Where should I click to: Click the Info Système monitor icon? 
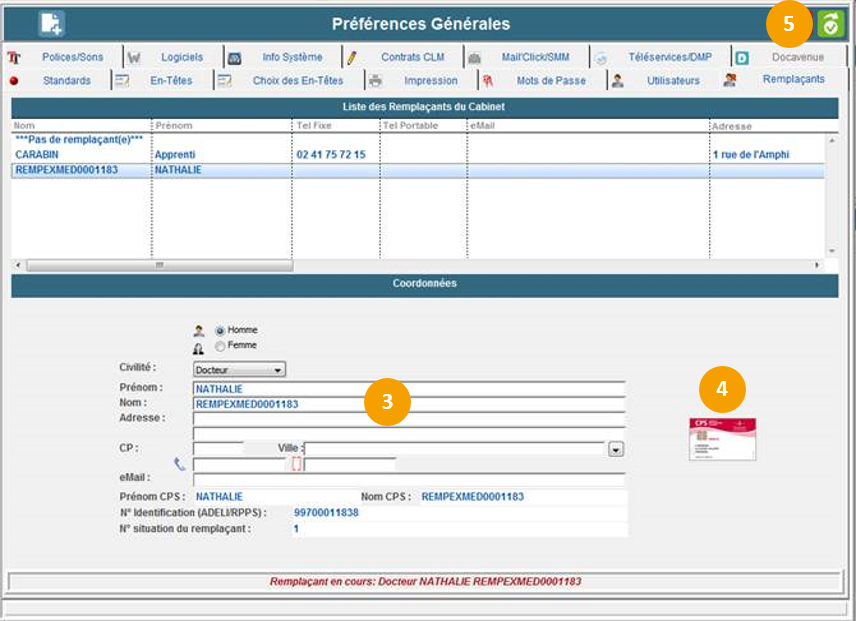[x=234, y=58]
